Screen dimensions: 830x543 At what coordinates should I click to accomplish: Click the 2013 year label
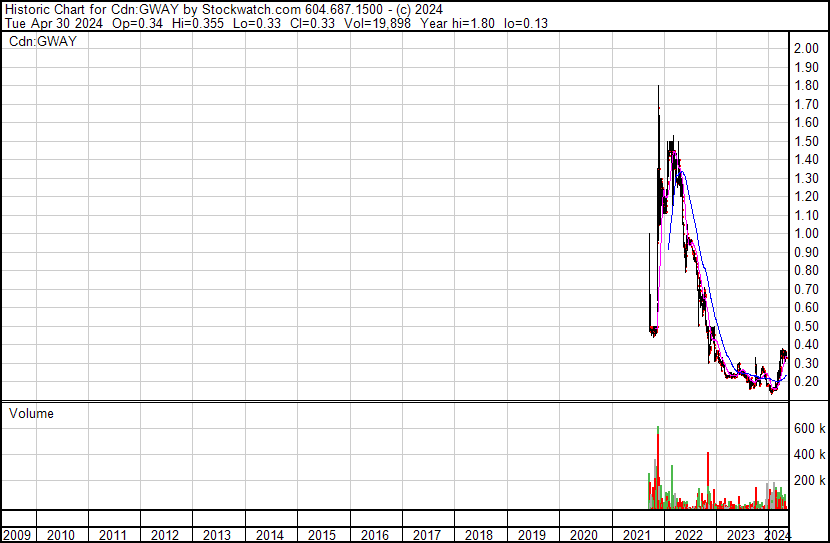pyautogui.click(x=218, y=535)
